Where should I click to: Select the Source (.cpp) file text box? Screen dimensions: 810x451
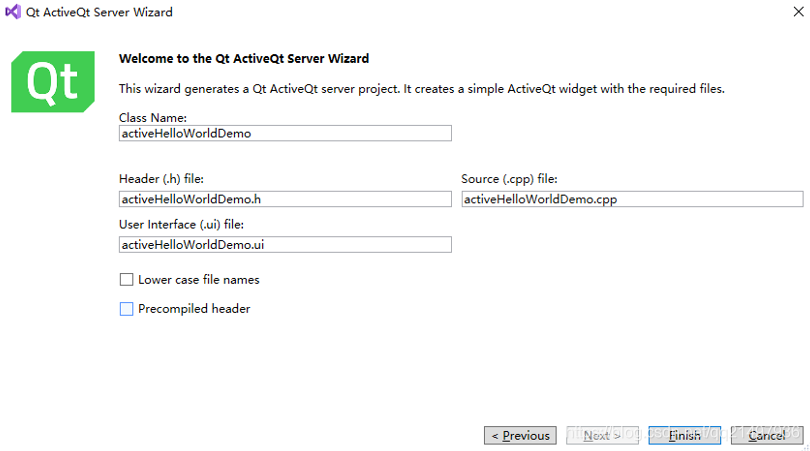[632, 199]
